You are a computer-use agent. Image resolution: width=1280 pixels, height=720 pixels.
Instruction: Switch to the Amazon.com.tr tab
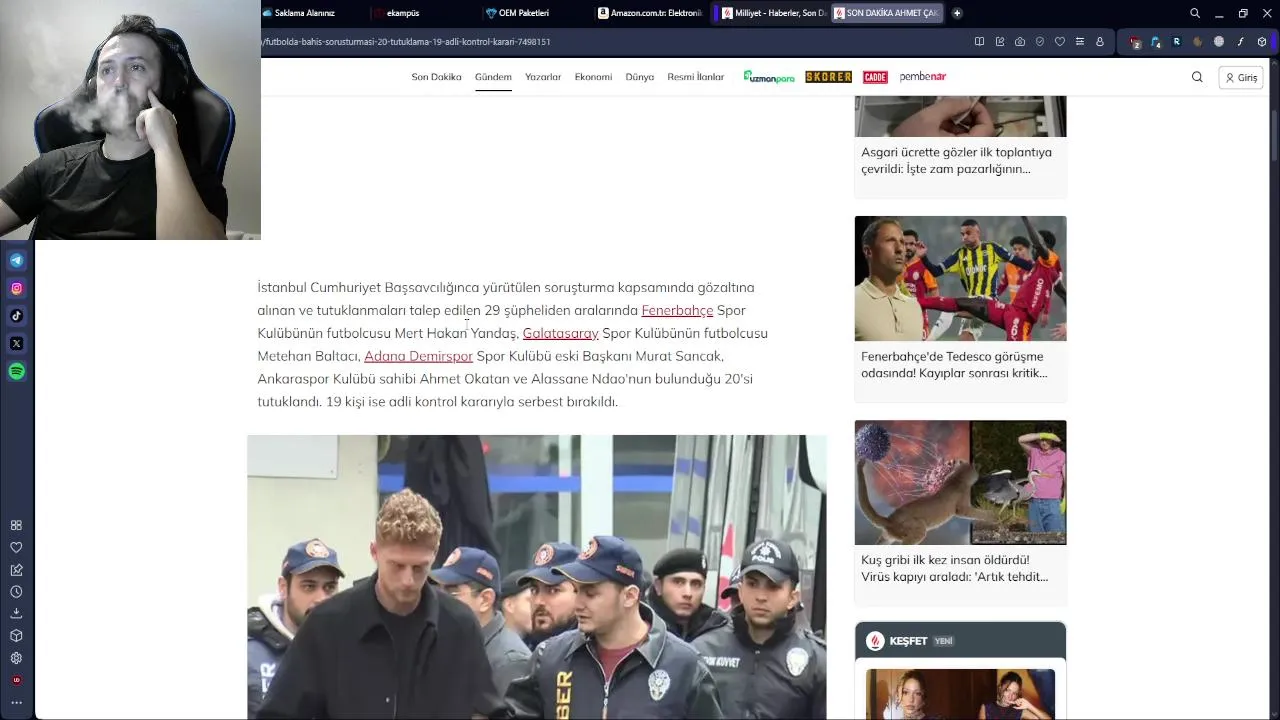650,13
